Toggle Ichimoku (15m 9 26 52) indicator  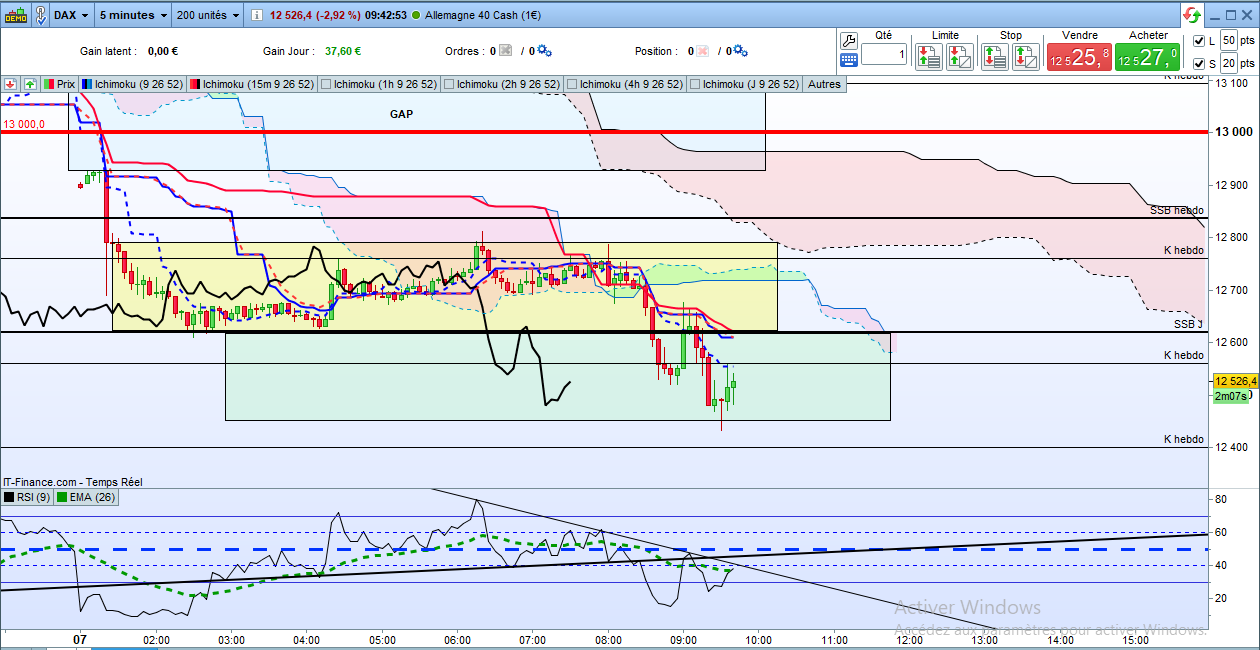click(252, 84)
